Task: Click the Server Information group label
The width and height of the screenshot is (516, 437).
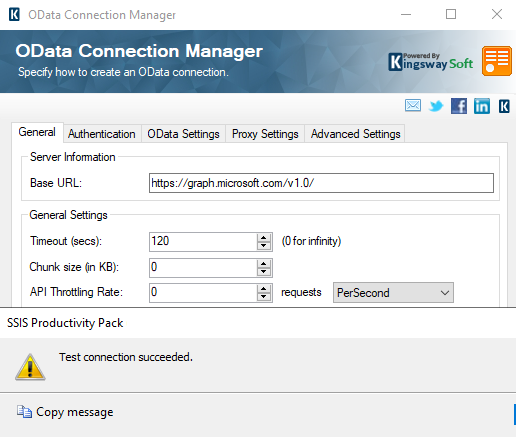Action: click(x=73, y=157)
